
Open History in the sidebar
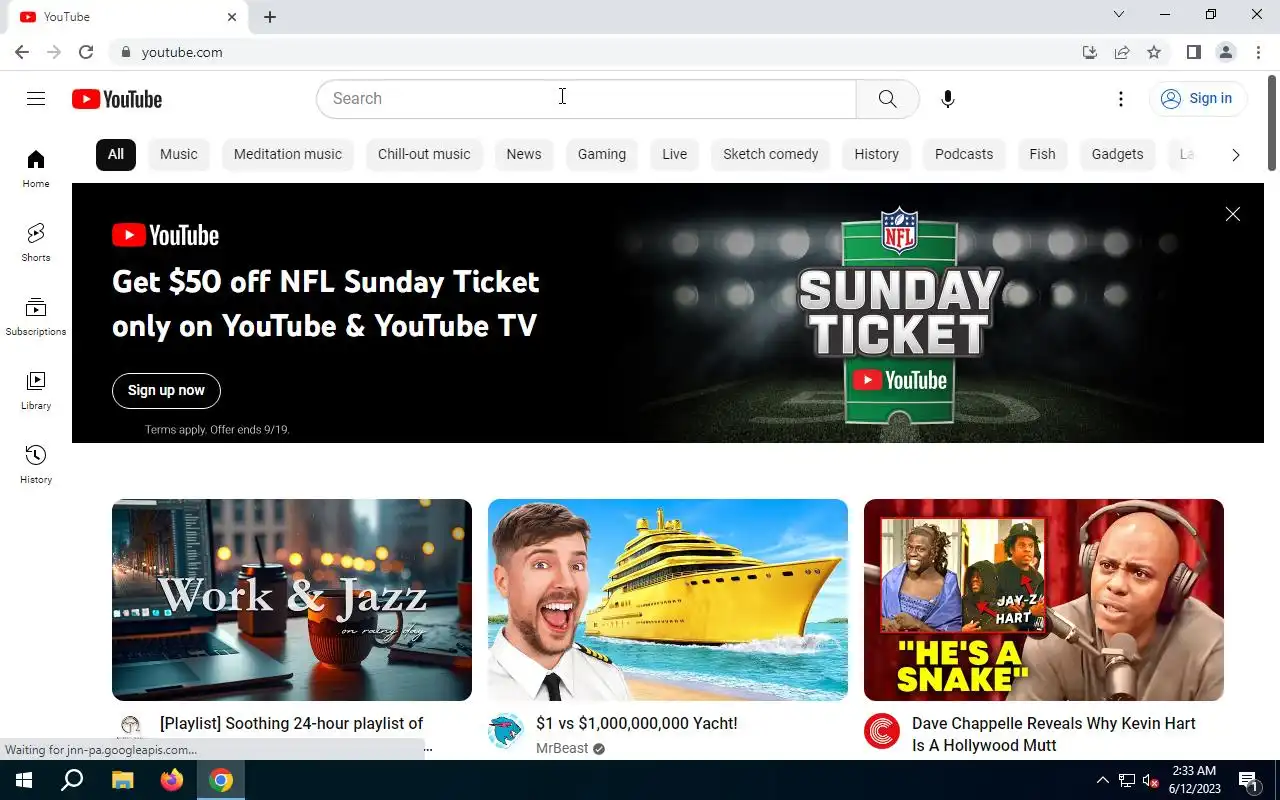36,465
